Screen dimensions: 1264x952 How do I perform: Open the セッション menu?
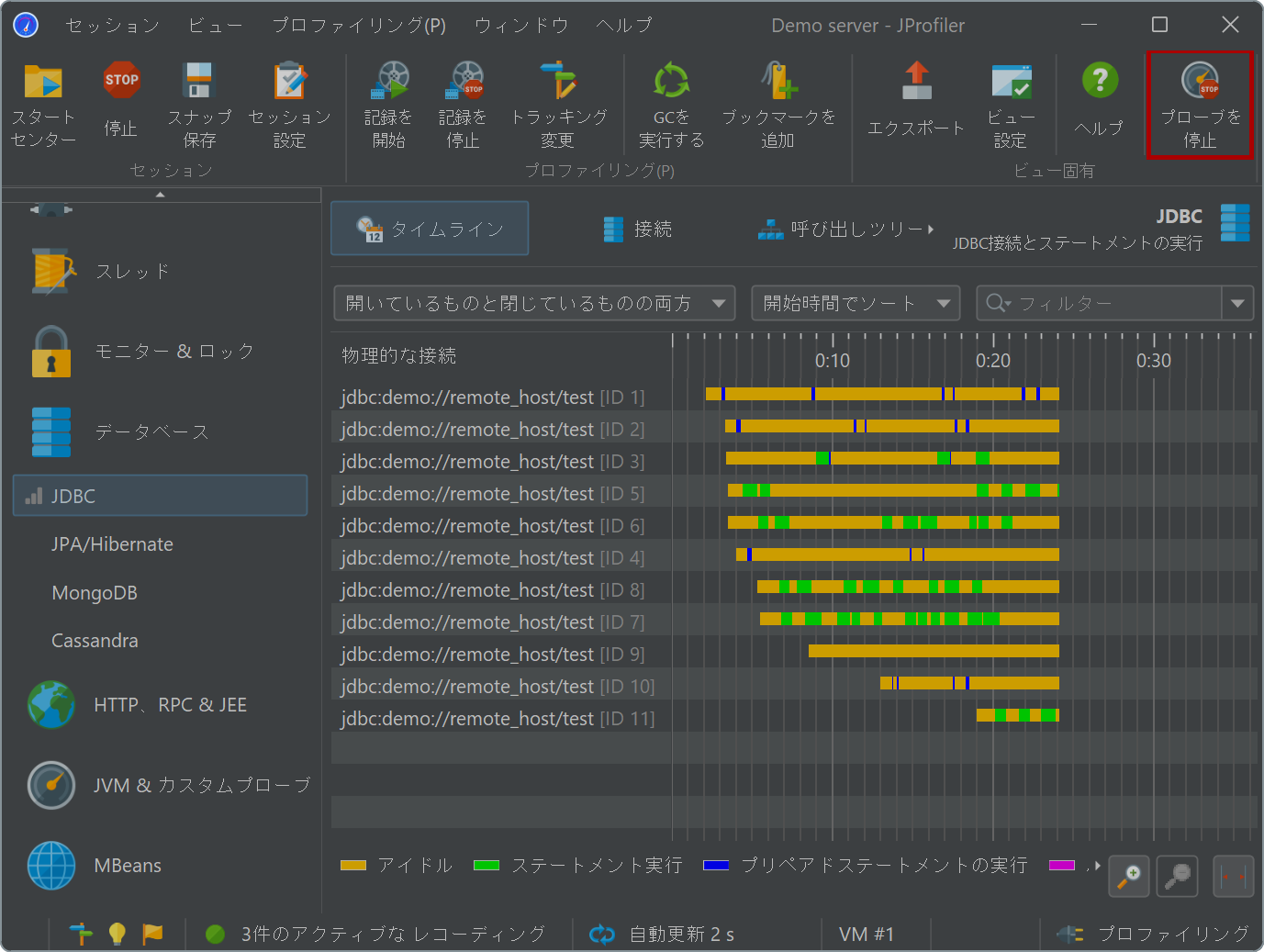(113, 25)
